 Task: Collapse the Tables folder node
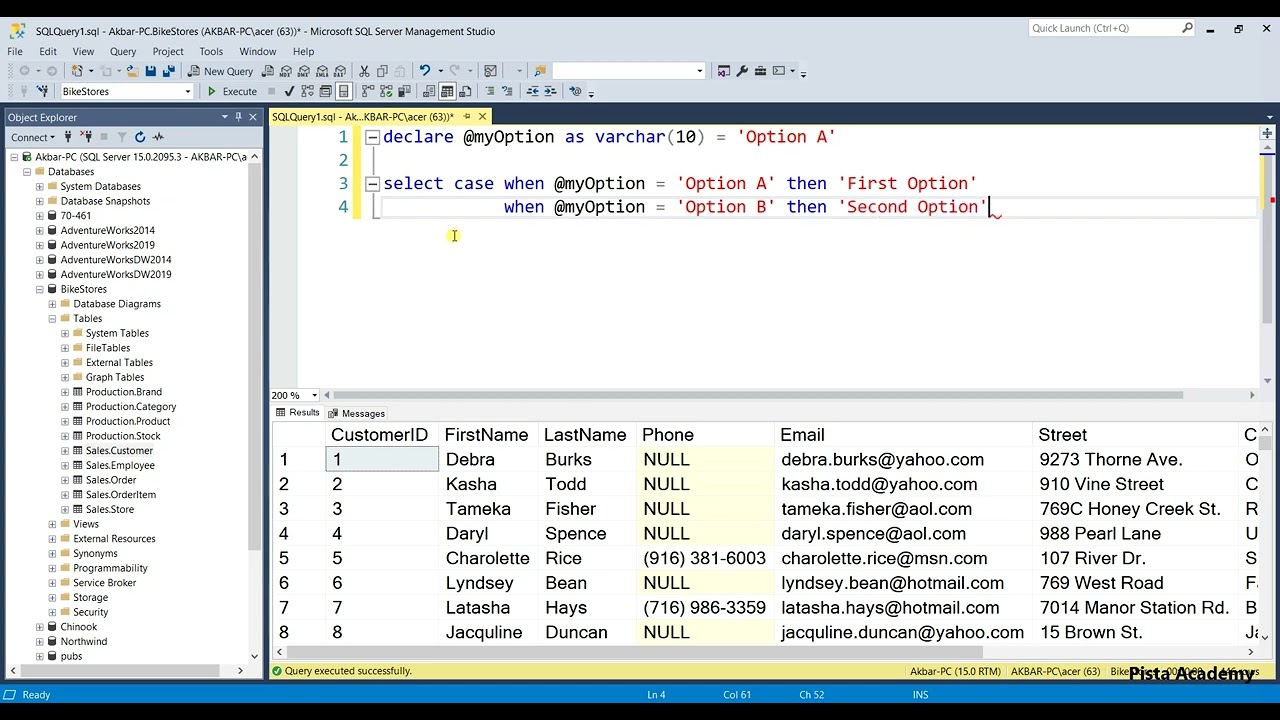click(x=52, y=319)
